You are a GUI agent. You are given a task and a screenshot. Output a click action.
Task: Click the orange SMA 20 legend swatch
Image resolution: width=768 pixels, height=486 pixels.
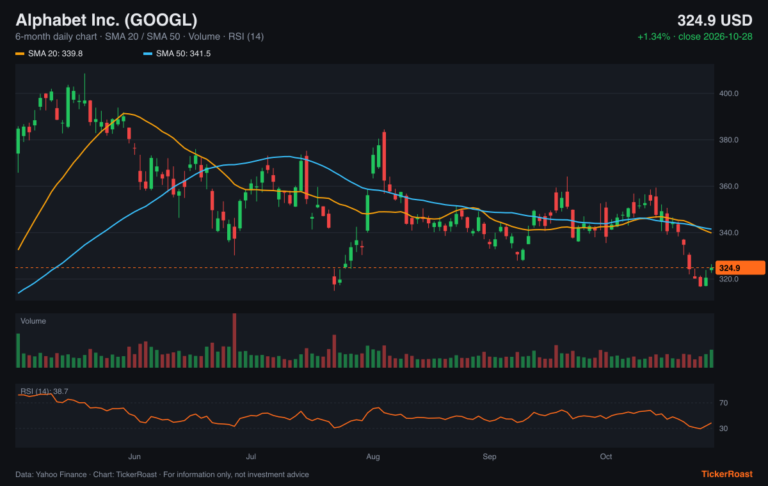[x=20, y=53]
